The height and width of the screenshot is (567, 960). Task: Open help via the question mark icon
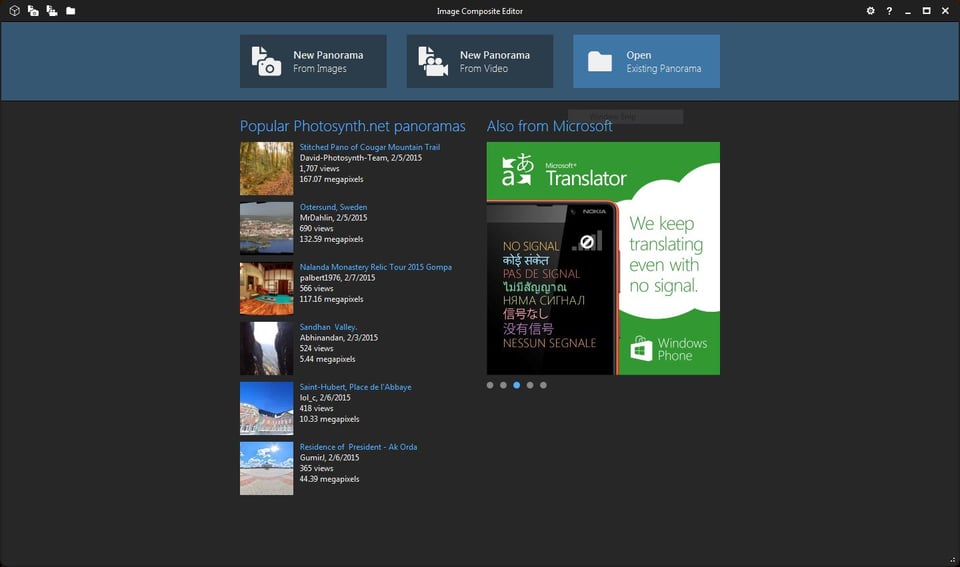(x=889, y=11)
